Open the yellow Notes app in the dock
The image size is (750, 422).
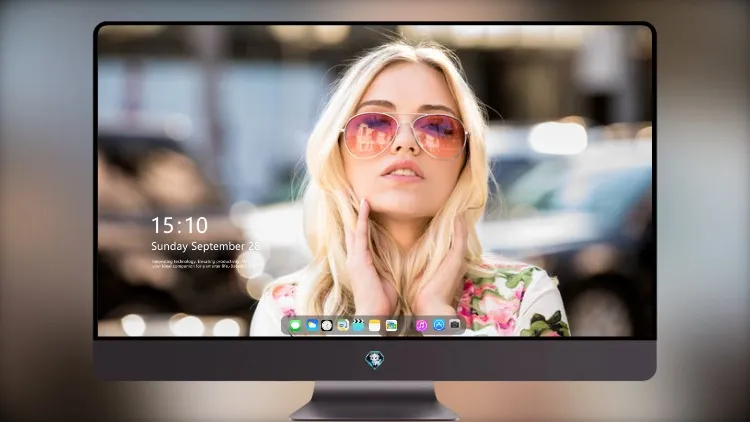click(x=375, y=325)
